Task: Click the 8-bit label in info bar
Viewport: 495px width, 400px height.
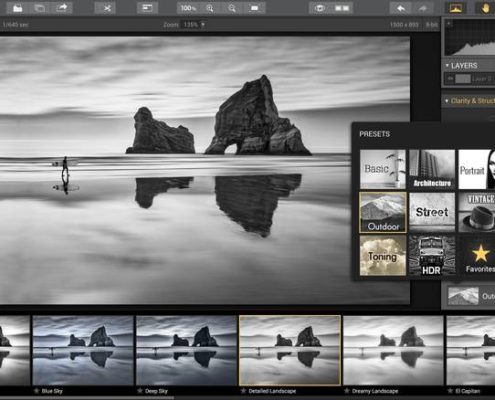Action: click(432, 25)
